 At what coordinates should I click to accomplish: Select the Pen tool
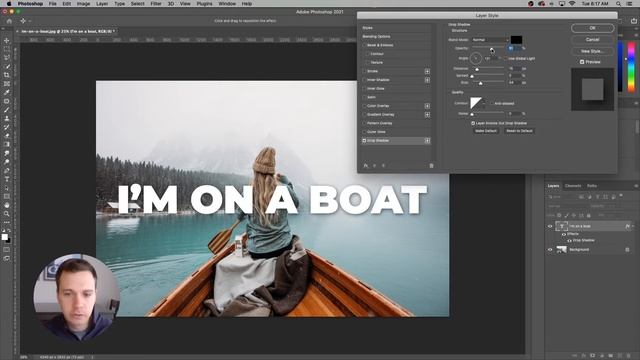(x=7, y=170)
